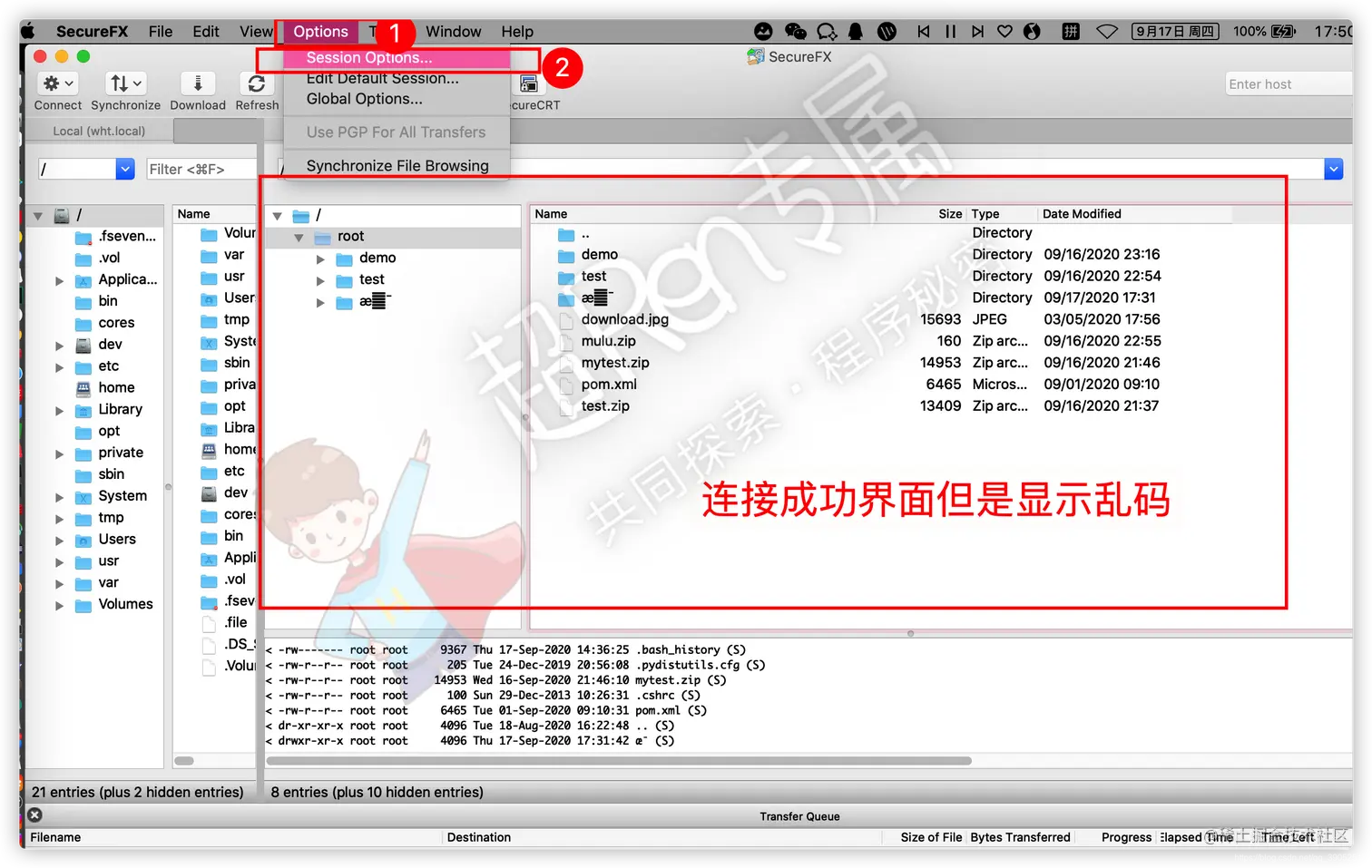Click the Download toolbar icon
1372x868 pixels.
click(x=198, y=83)
